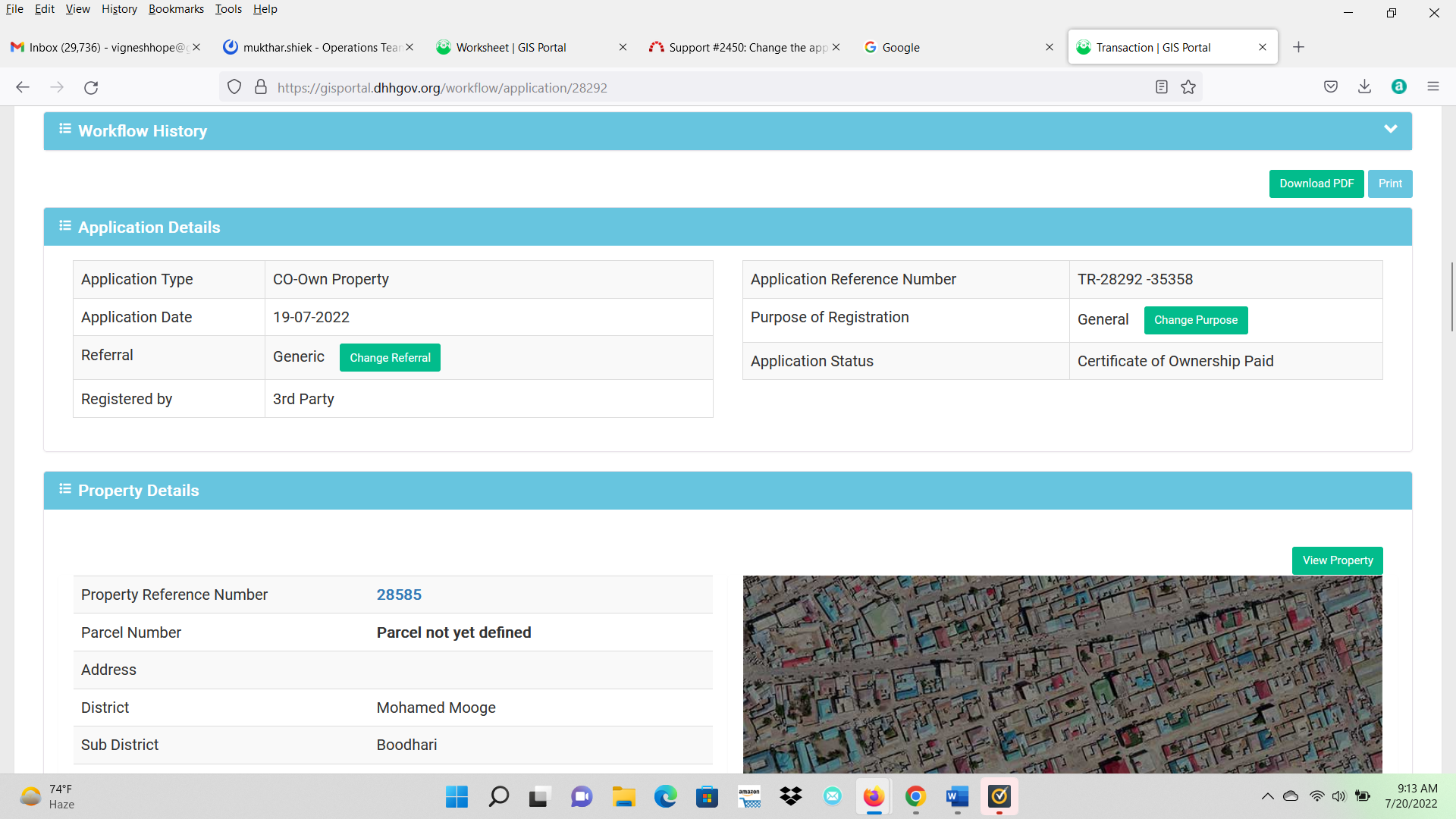The height and width of the screenshot is (819, 1456).
Task: Launch the Chat app from taskbar
Action: tap(582, 796)
